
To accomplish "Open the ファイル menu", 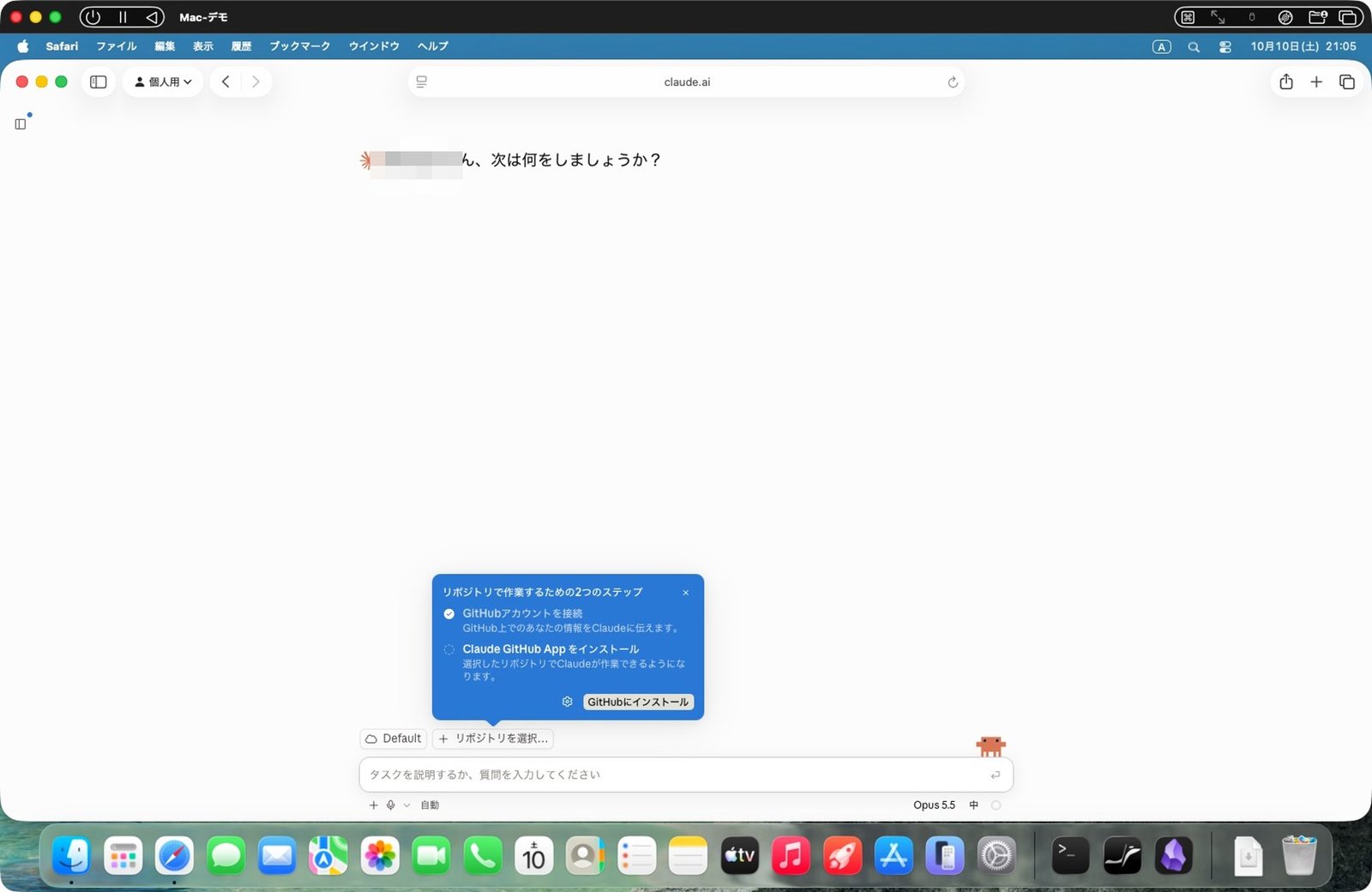I will point(117,46).
